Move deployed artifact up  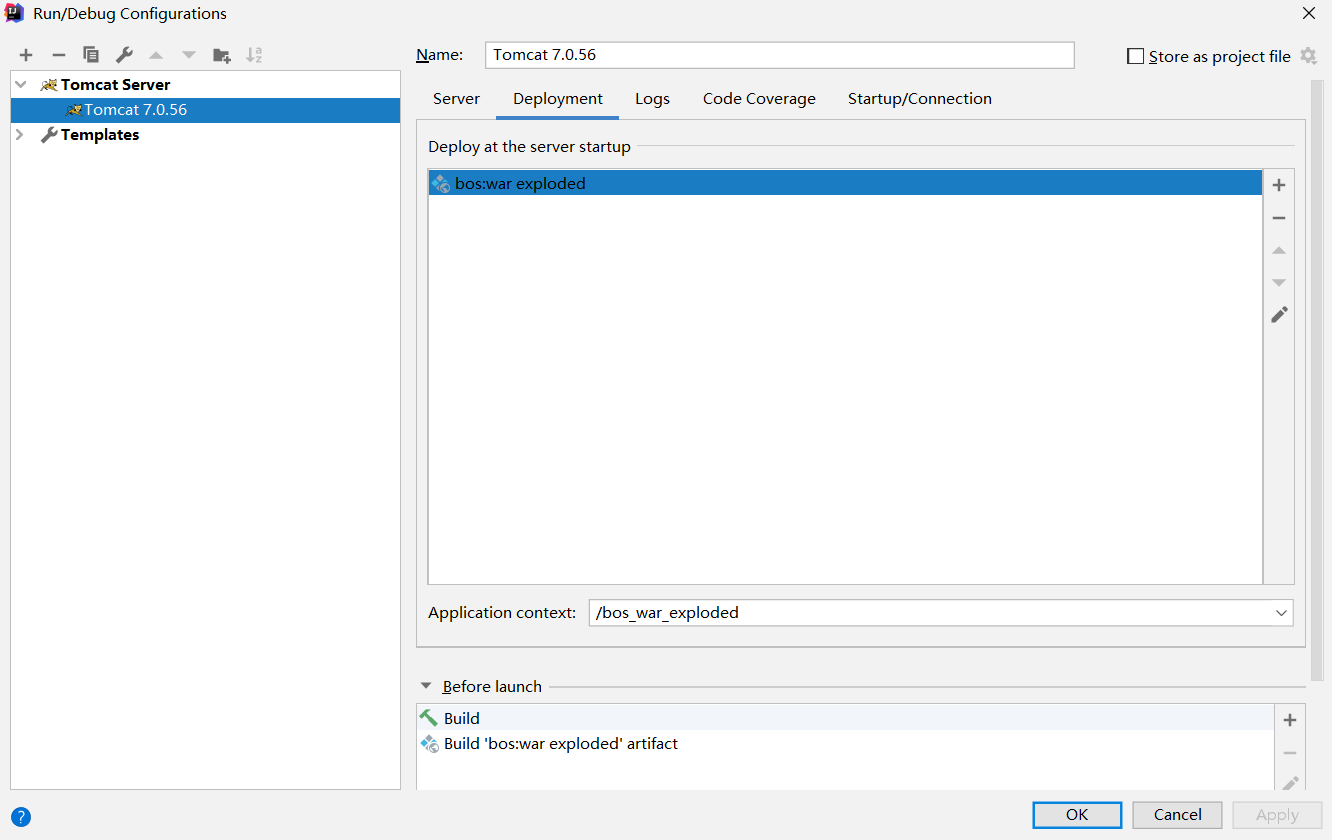pyautogui.click(x=1279, y=251)
